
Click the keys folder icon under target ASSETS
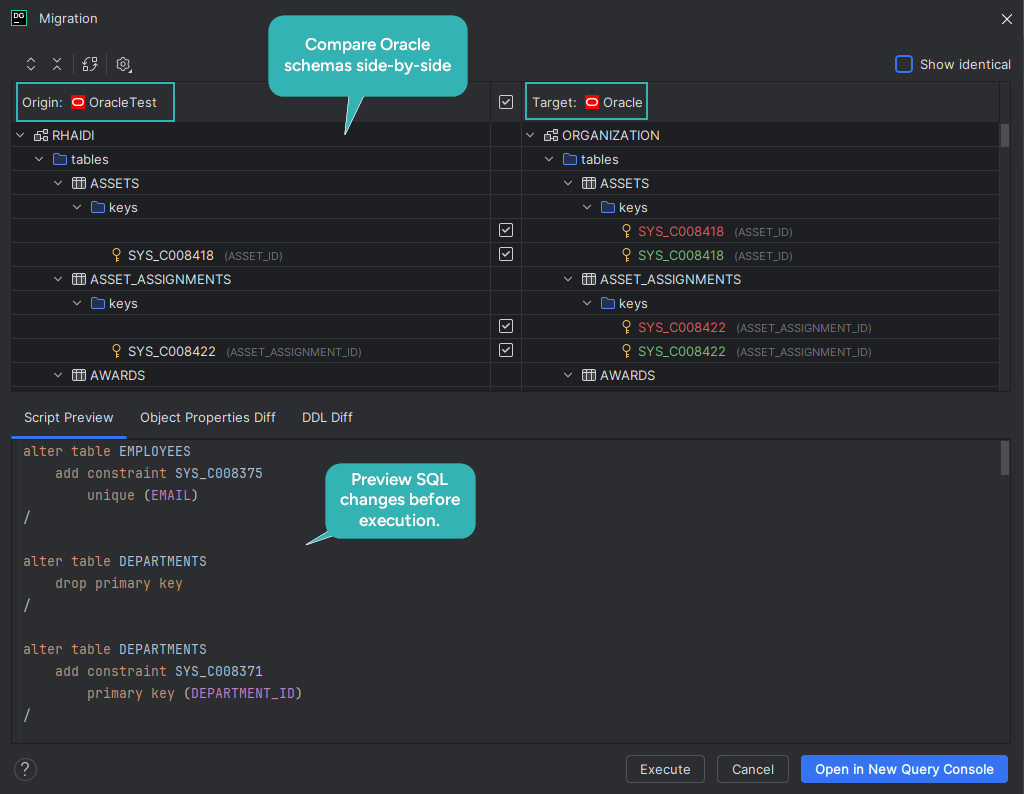pos(608,208)
